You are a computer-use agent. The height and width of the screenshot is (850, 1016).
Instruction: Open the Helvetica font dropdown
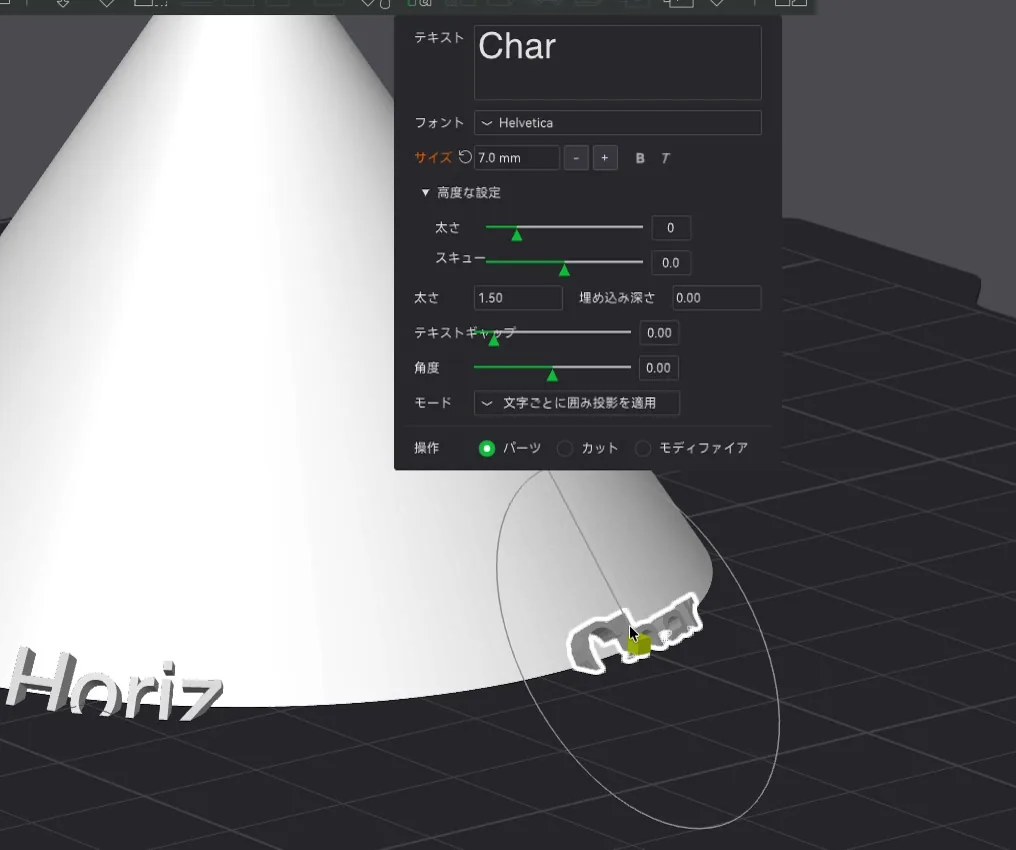618,123
